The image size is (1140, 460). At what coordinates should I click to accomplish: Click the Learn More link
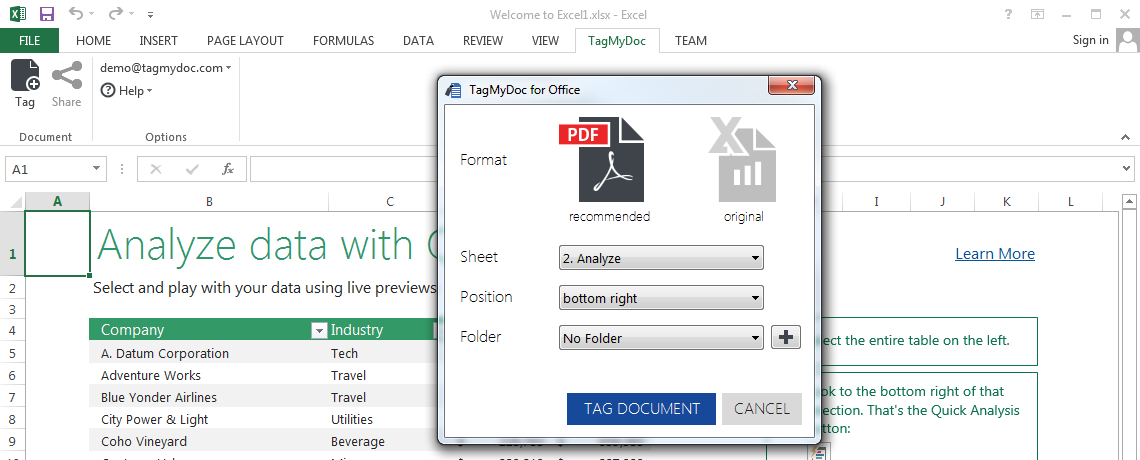coord(995,254)
